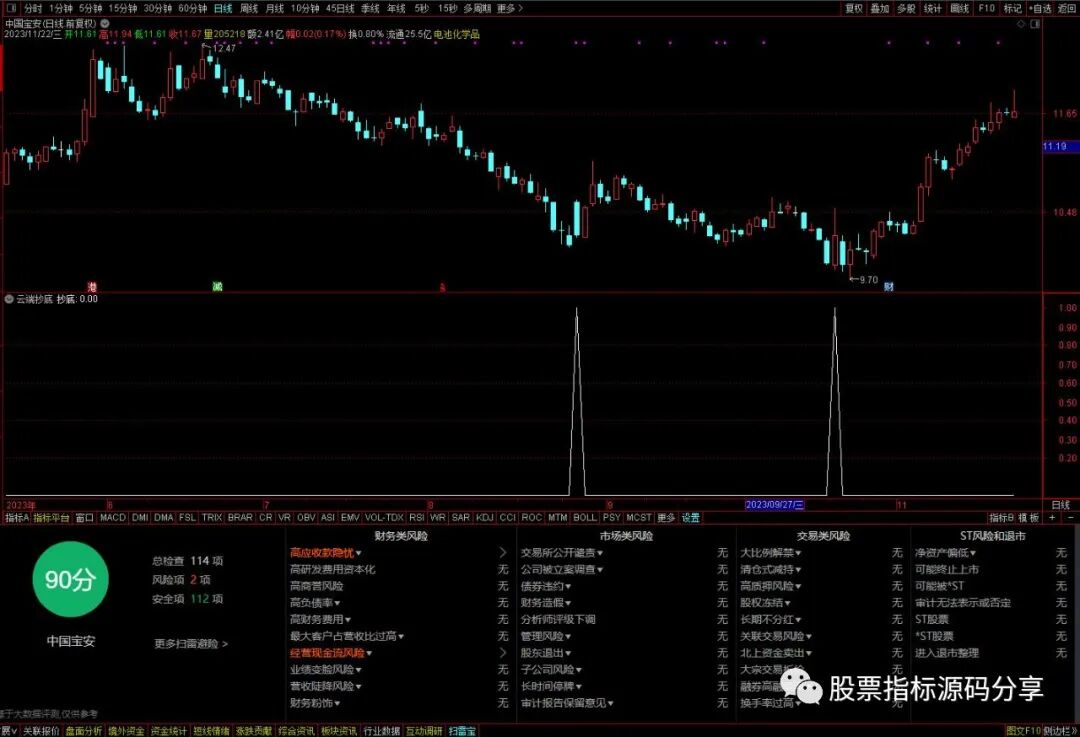Open 多周期 multi-period view
The width and height of the screenshot is (1080, 737).
click(477, 8)
